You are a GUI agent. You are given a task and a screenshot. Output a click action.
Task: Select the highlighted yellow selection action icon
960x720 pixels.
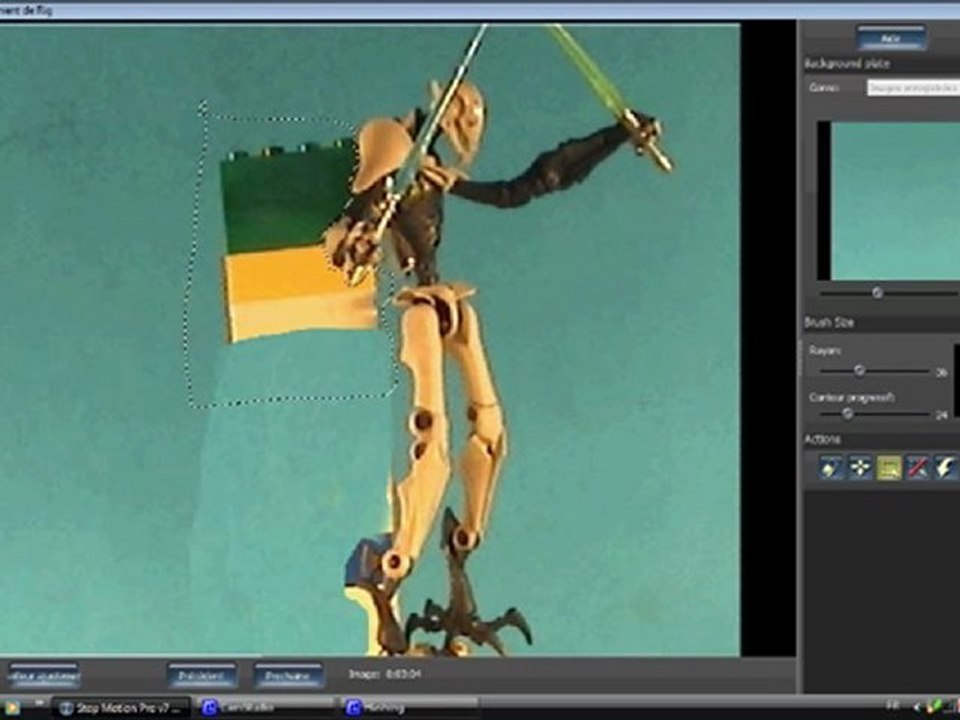pos(889,468)
